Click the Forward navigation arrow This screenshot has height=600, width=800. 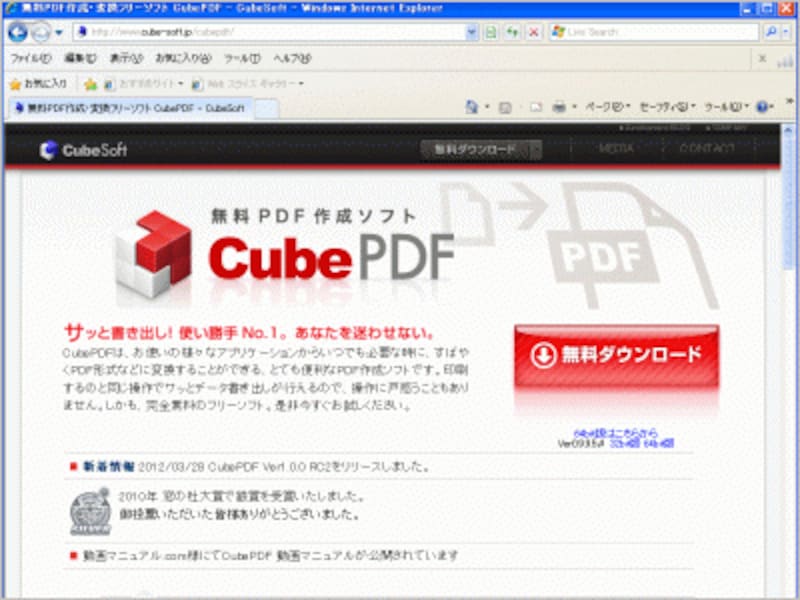pos(41,31)
